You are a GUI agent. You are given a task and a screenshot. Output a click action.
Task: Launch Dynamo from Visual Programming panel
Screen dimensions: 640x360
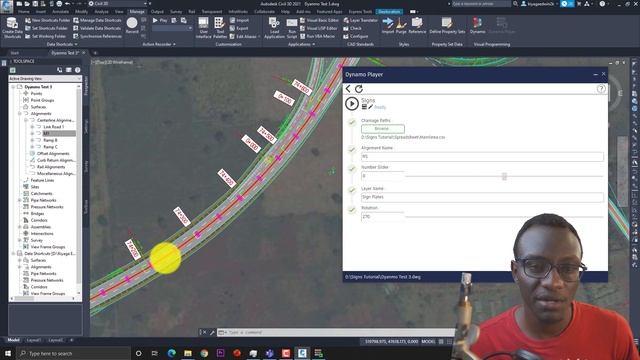(x=477, y=26)
